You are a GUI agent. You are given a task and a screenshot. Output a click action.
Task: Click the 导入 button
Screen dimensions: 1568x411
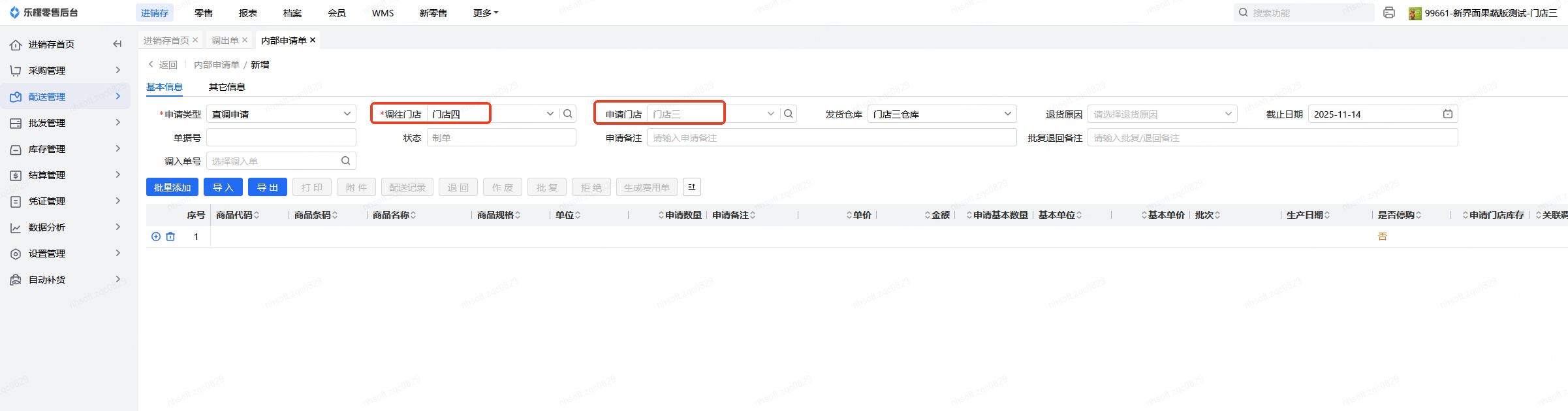point(223,187)
